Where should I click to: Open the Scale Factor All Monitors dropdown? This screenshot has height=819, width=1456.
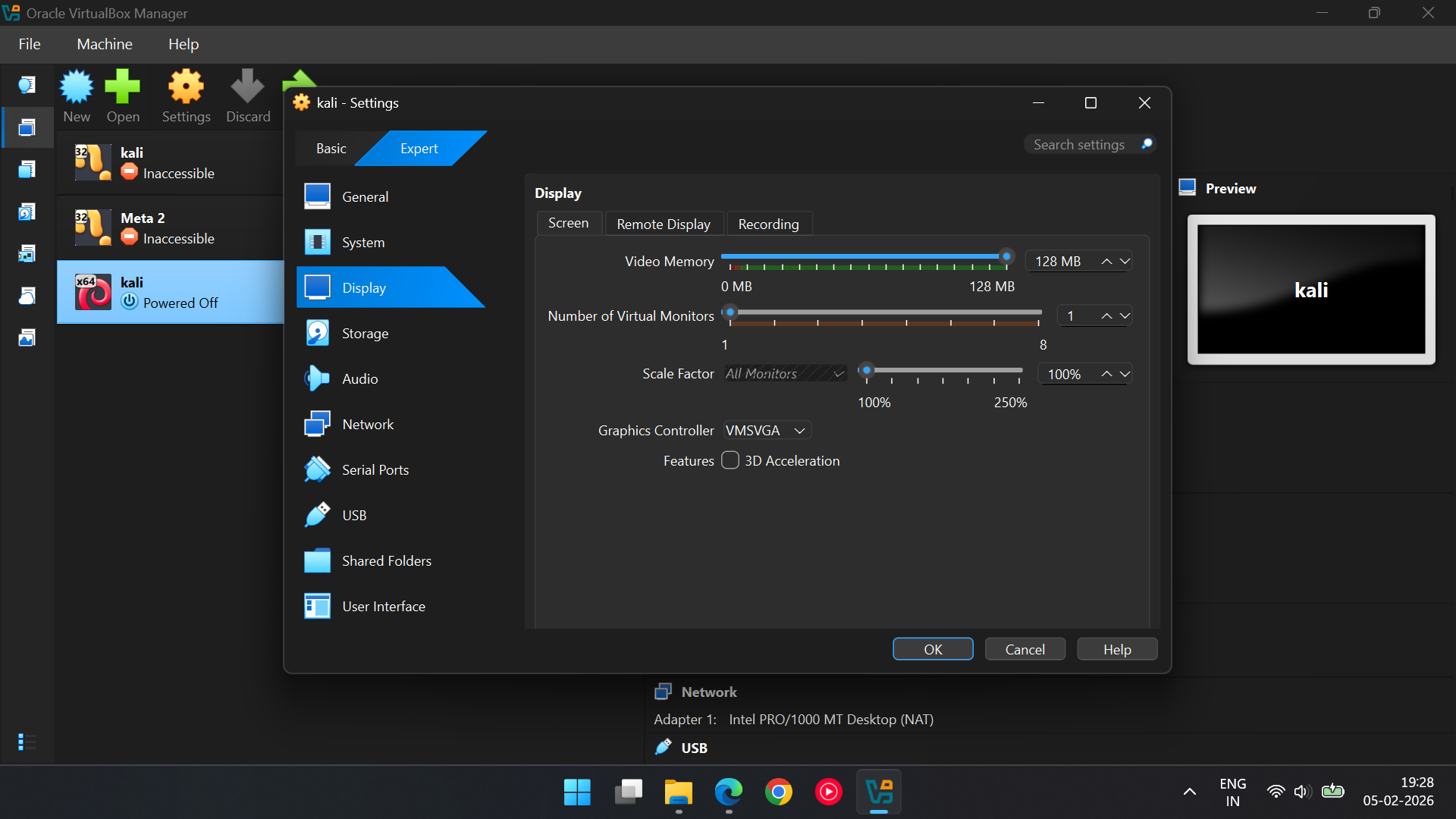[785, 374]
